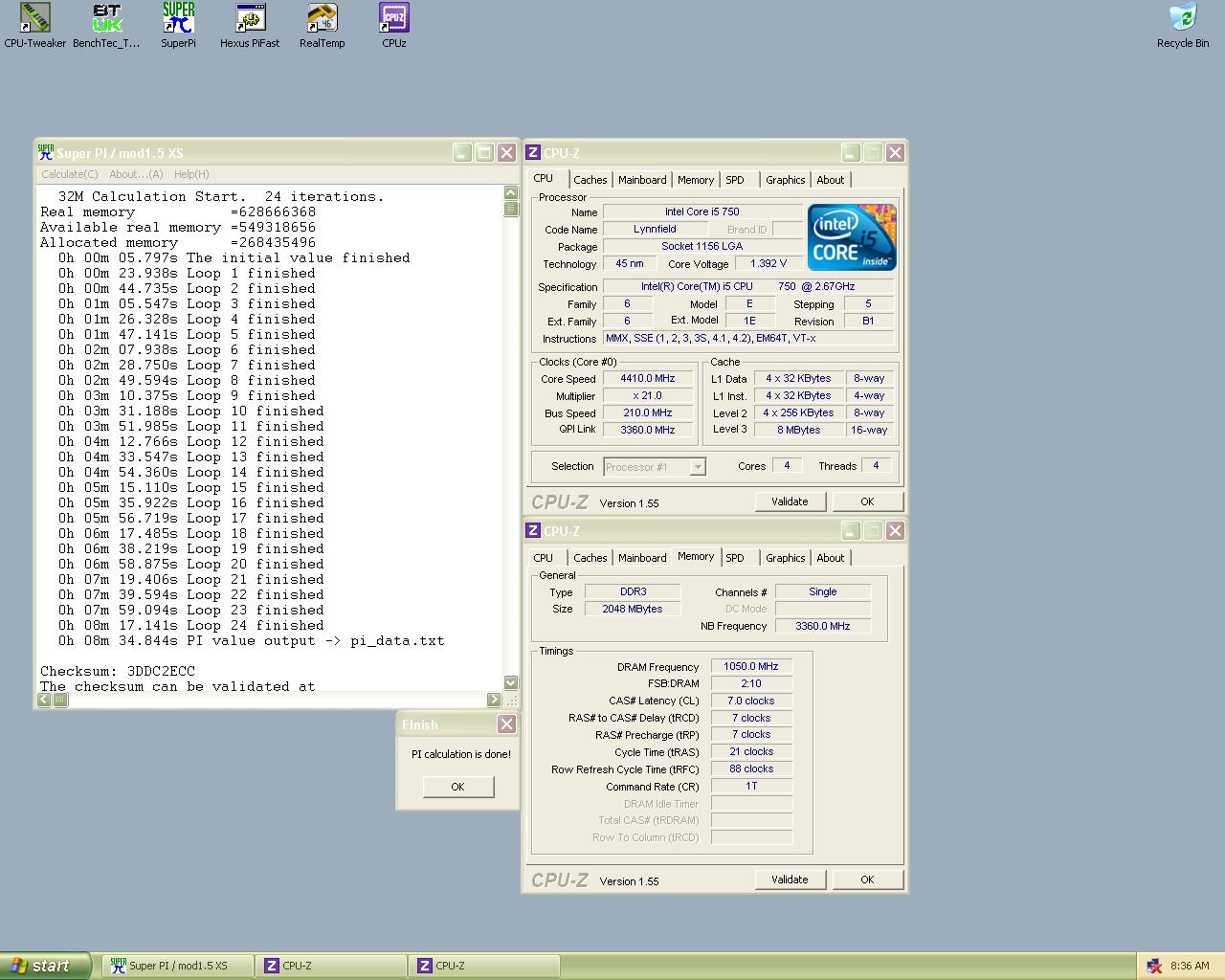Click the Intel Core i5 logo

coord(851,237)
